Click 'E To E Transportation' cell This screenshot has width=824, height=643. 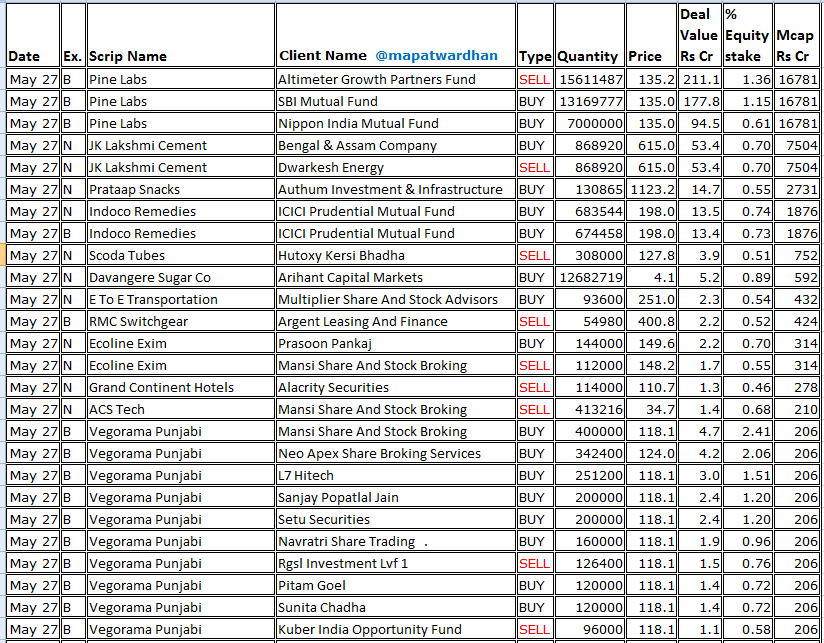coord(181,299)
